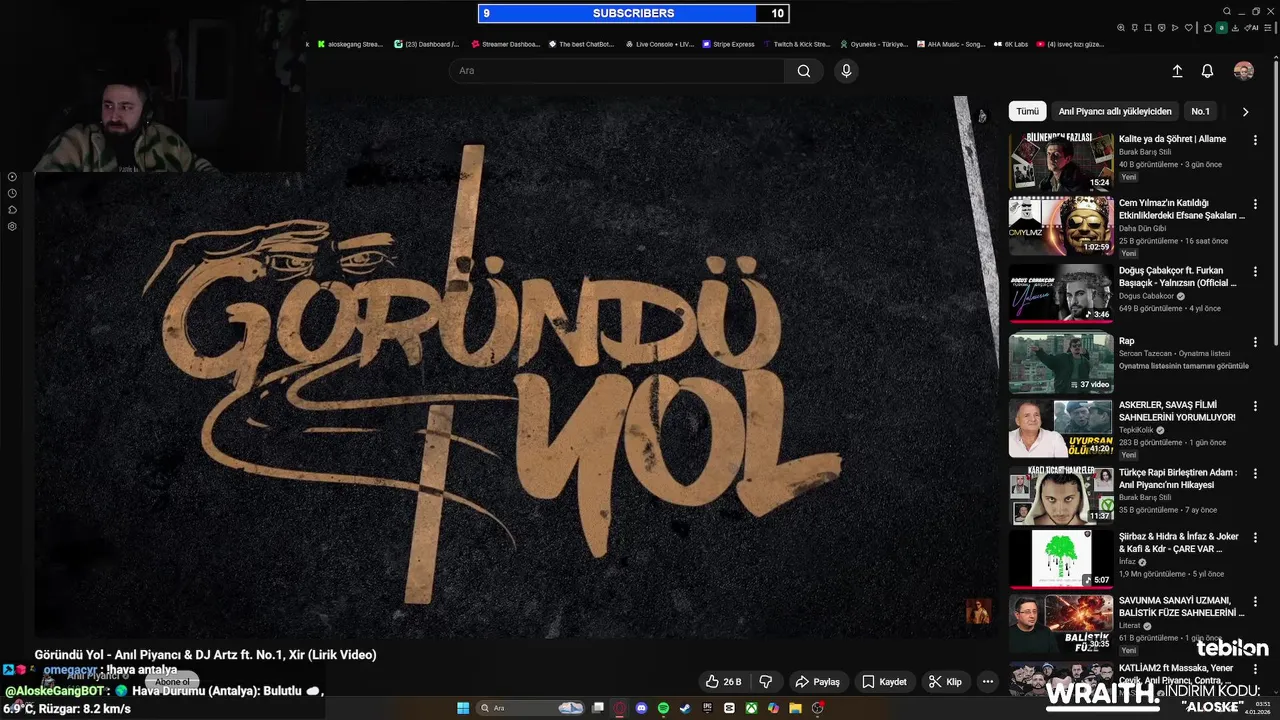This screenshot has height=720, width=1280.
Task: Activate voice search microphone
Action: (x=846, y=71)
